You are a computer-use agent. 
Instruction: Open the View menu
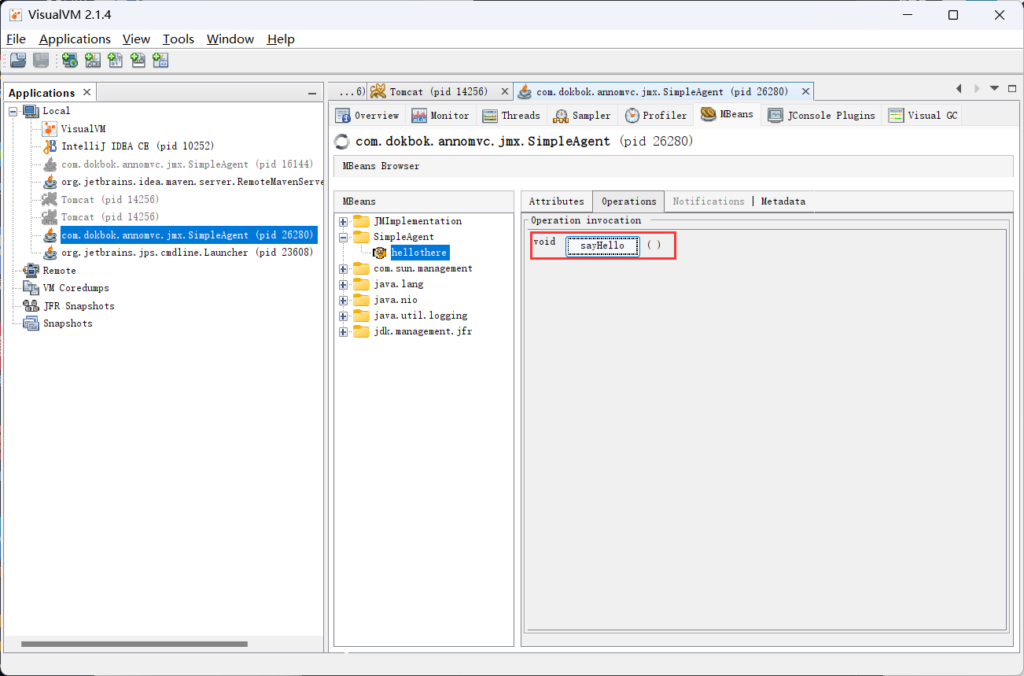[136, 39]
